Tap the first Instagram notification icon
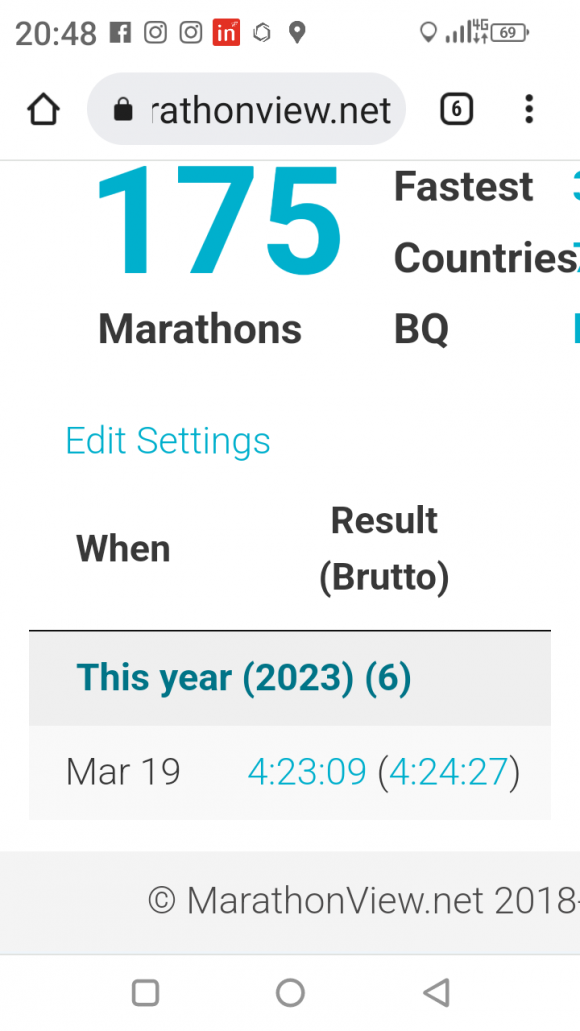 (x=155, y=32)
